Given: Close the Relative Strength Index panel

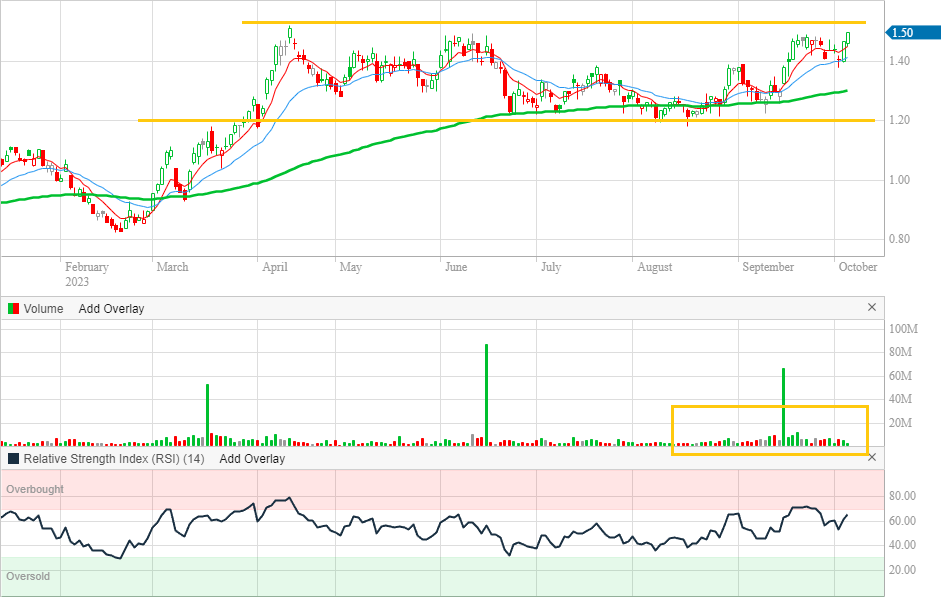Looking at the screenshot, I should tap(871, 457).
